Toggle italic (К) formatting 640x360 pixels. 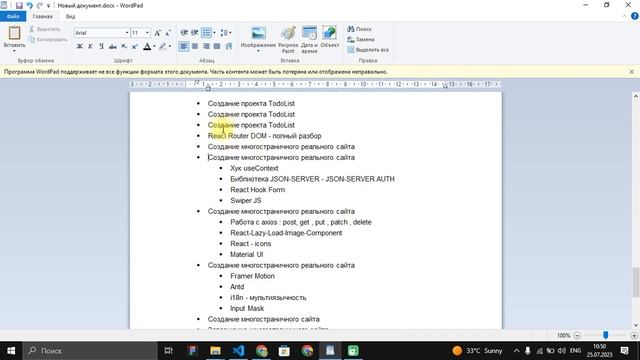(90, 46)
